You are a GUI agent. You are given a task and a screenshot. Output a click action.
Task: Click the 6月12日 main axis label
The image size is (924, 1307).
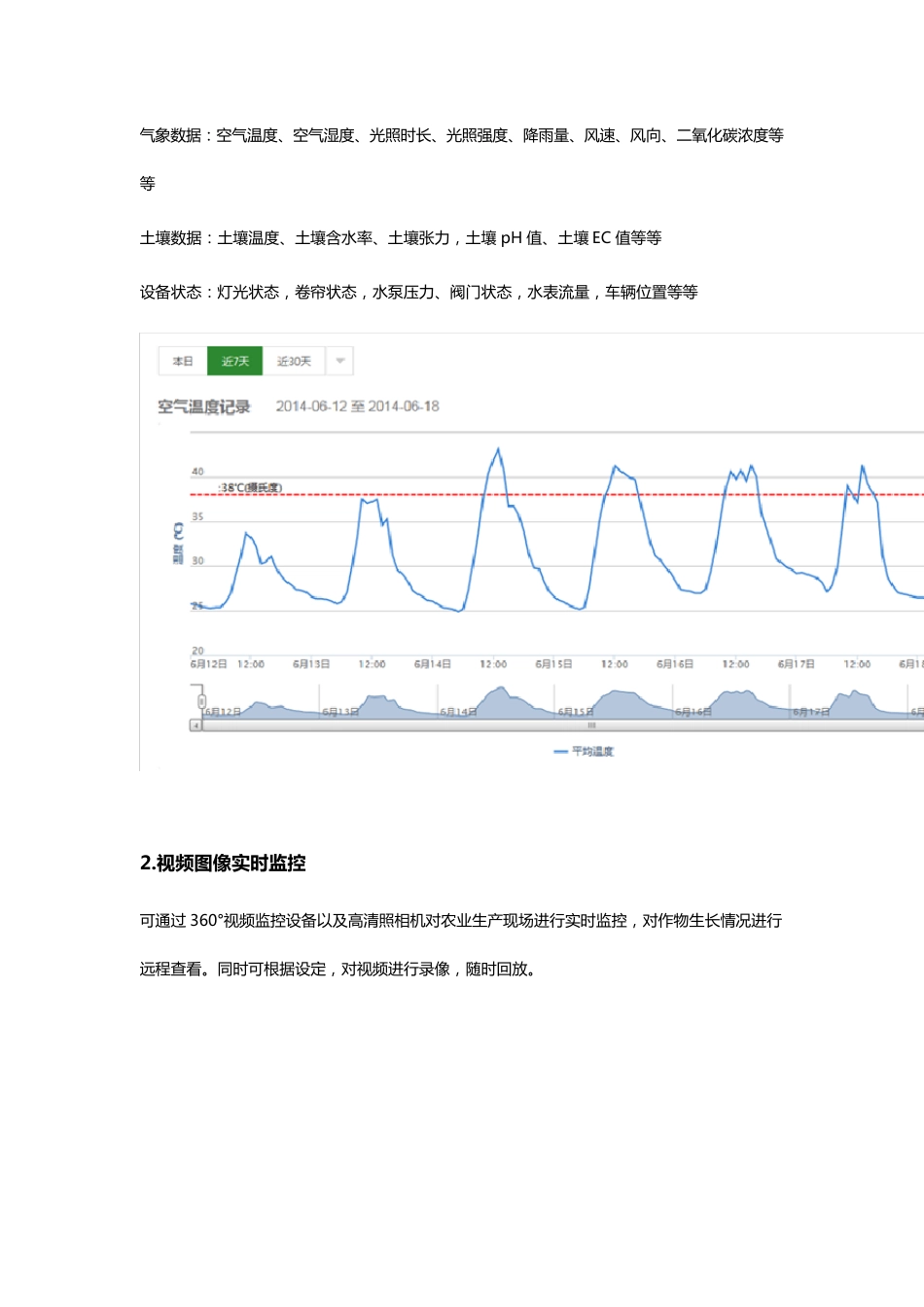coord(208,664)
